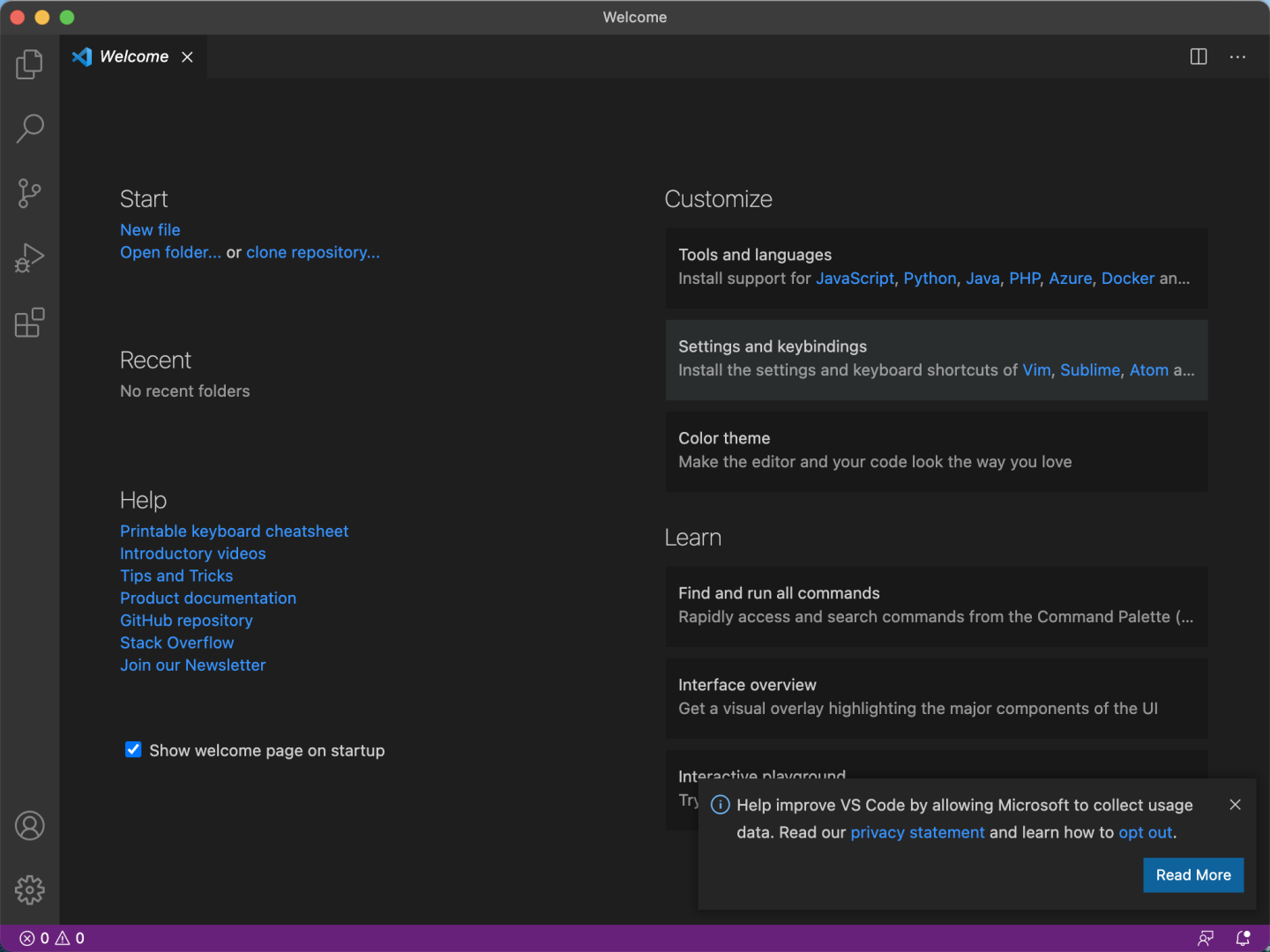
Task: Dismiss the telemetry notification
Action: [x=1235, y=805]
